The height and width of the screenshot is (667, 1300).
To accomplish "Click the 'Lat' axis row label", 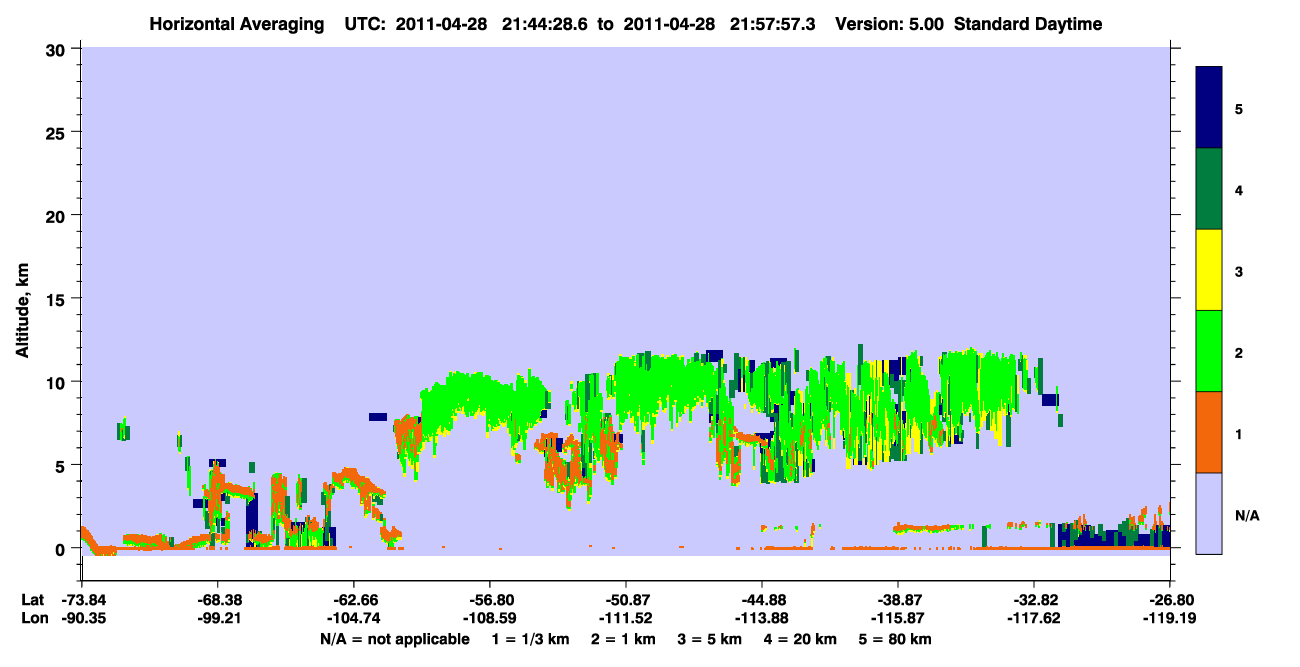I will click(32, 600).
